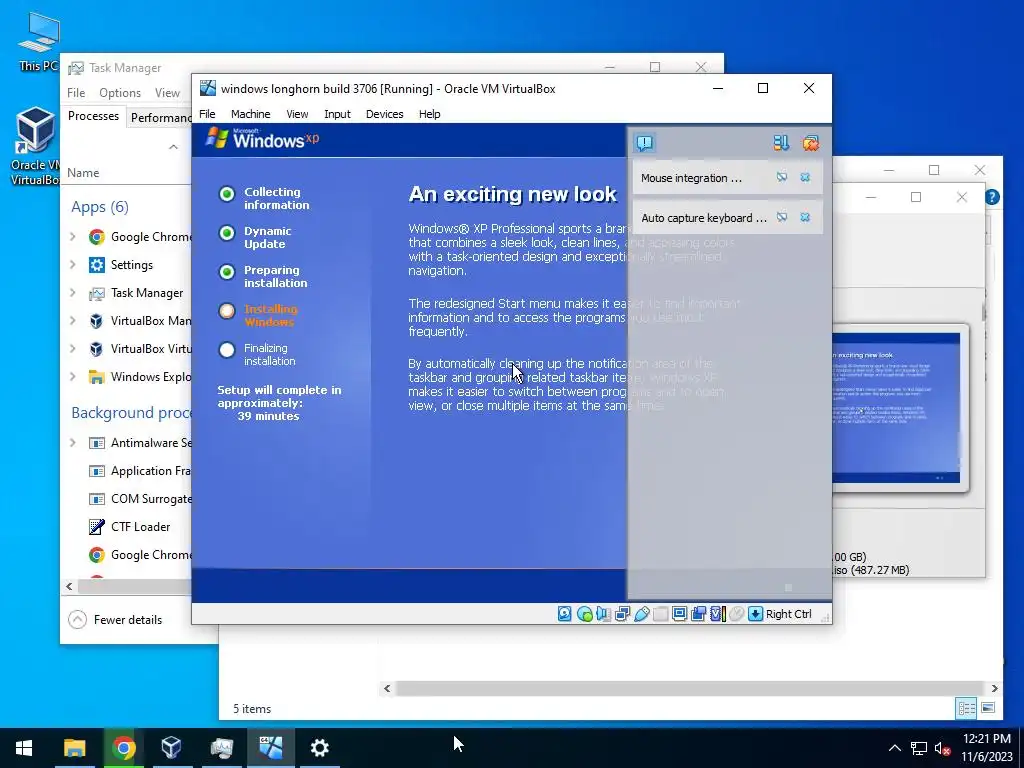Open the Windows Start menu
Image resolution: width=1024 pixels, height=768 pixels.
[24, 748]
